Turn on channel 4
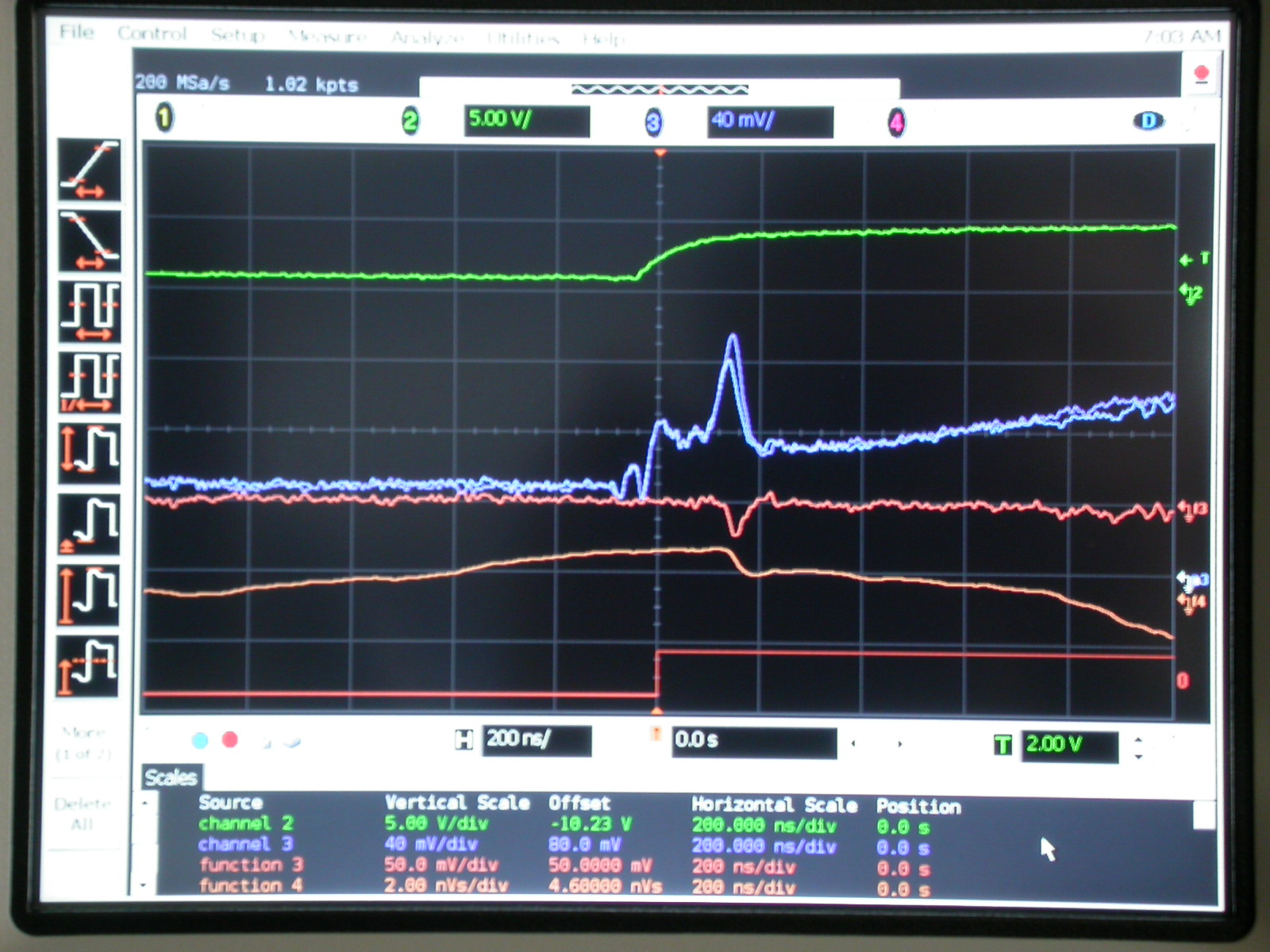Viewport: 1270px width, 952px height. [x=896, y=123]
